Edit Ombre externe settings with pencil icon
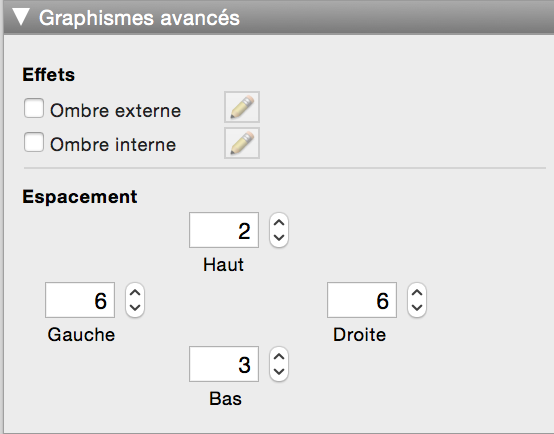Screen dimensions: 554x434 click(242, 107)
